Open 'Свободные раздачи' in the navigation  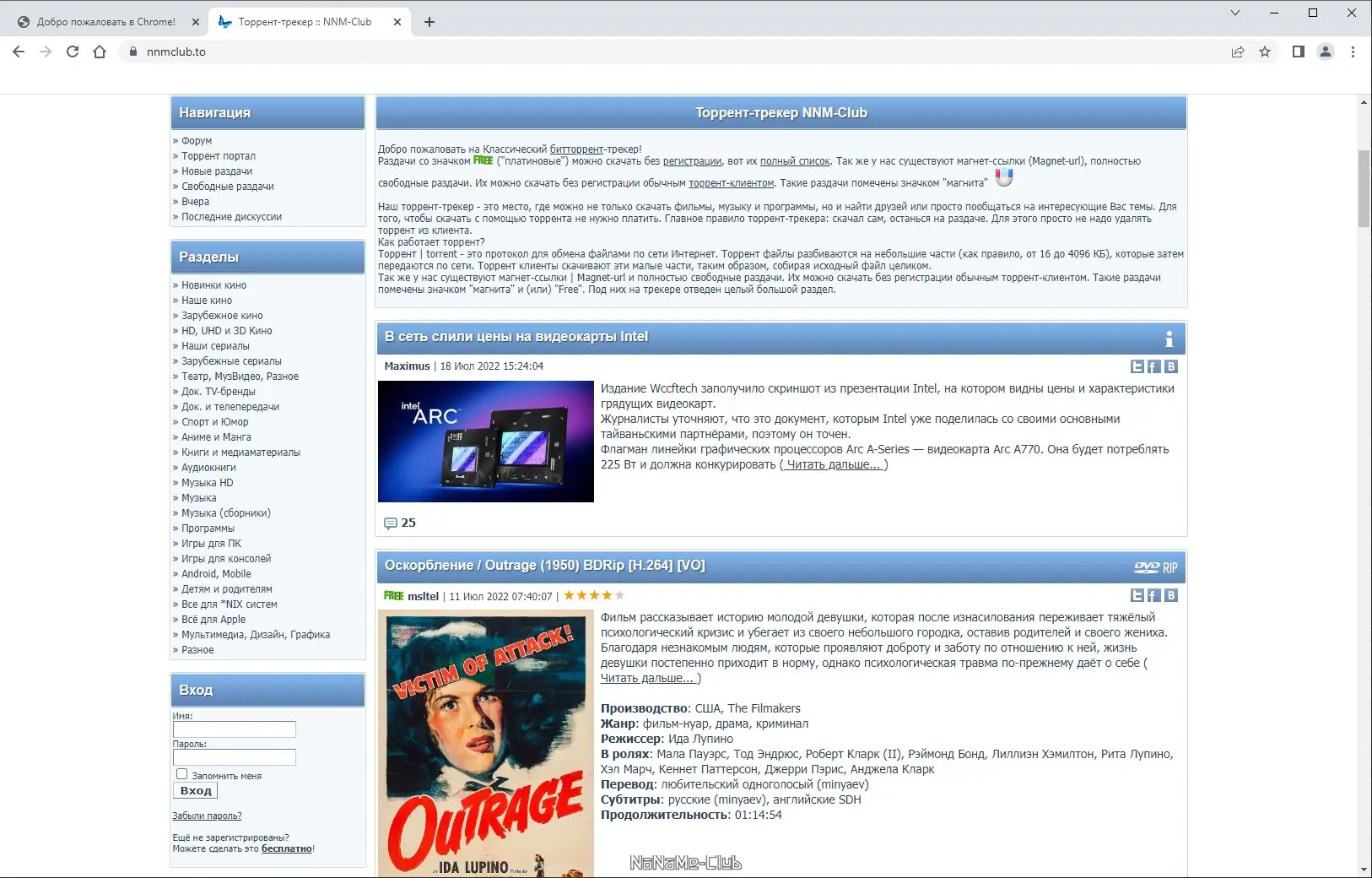pos(228,187)
